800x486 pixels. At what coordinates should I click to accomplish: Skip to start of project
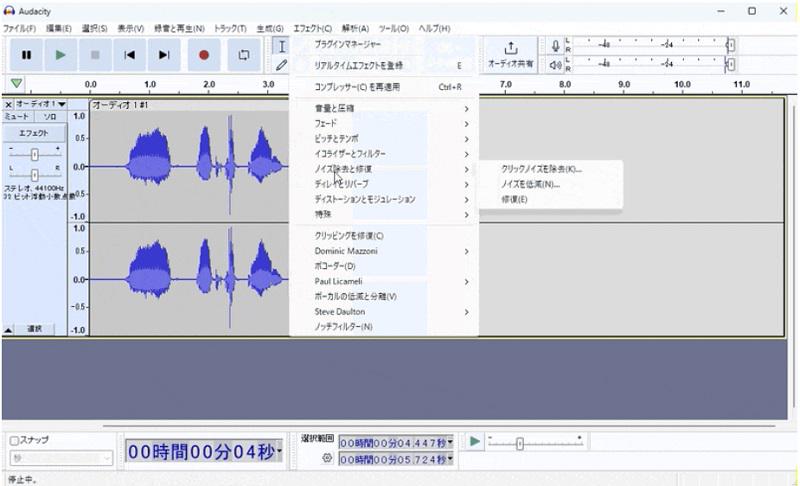130,55
